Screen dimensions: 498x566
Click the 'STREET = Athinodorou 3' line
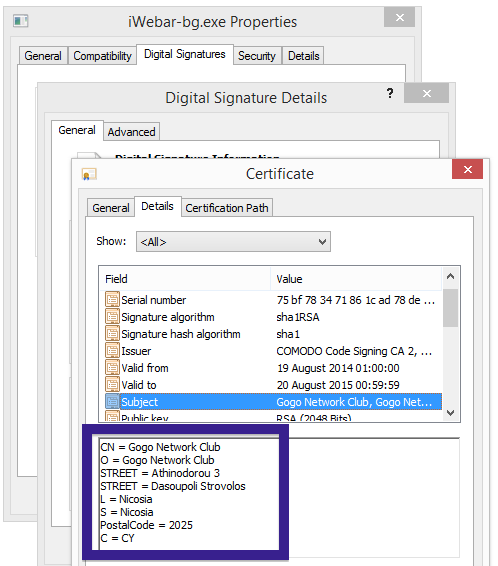pyautogui.click(x=160, y=473)
